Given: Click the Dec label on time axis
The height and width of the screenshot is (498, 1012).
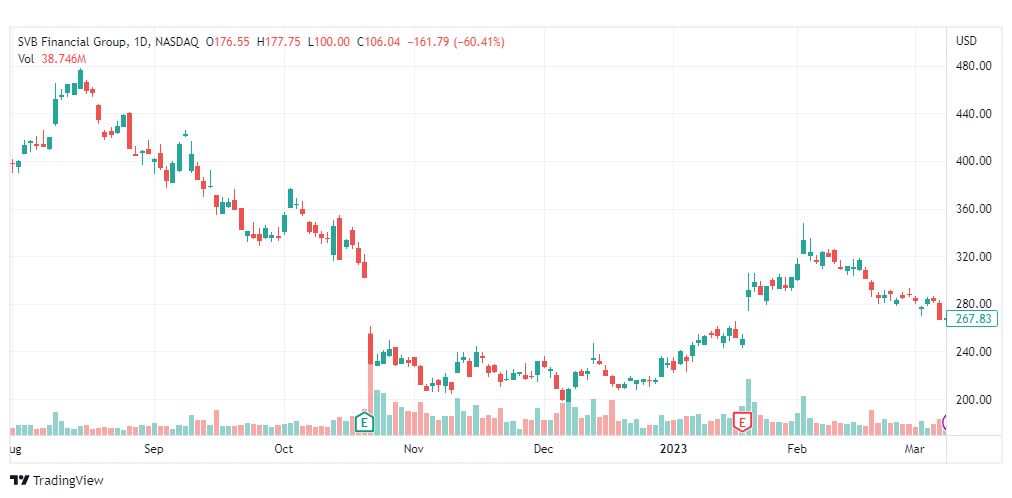Looking at the screenshot, I should pyautogui.click(x=543, y=448).
